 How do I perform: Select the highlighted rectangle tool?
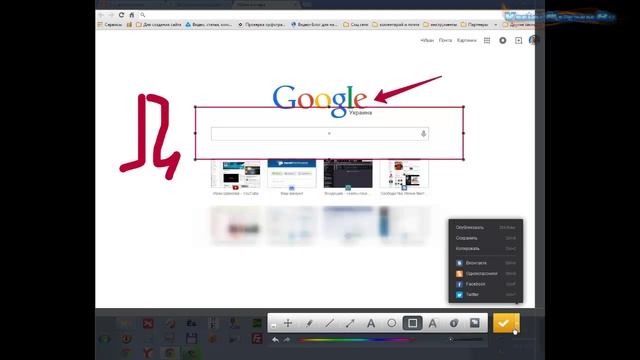coord(412,323)
